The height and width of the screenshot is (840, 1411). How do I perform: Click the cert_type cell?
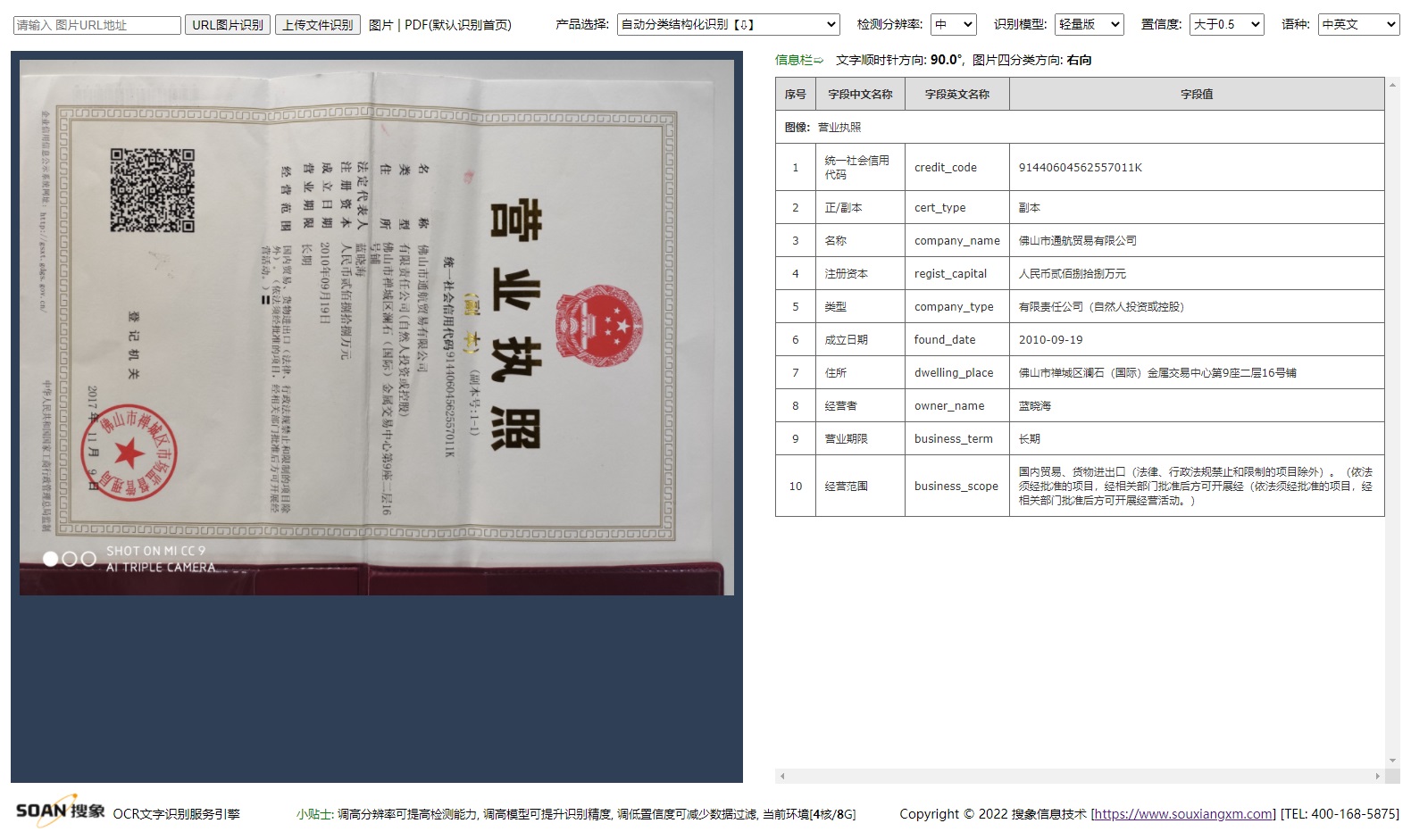957,207
